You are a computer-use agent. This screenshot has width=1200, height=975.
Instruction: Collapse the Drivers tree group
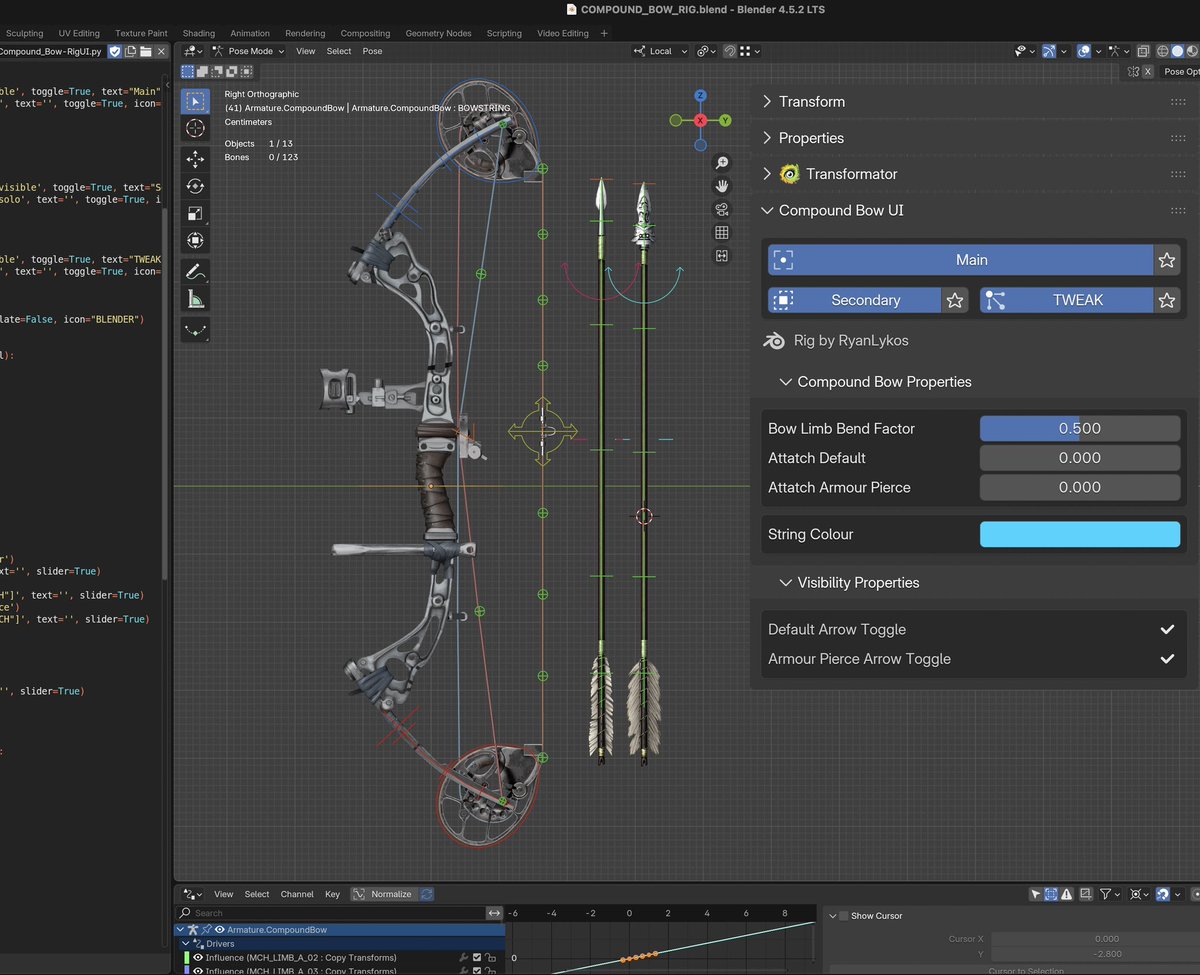point(185,944)
